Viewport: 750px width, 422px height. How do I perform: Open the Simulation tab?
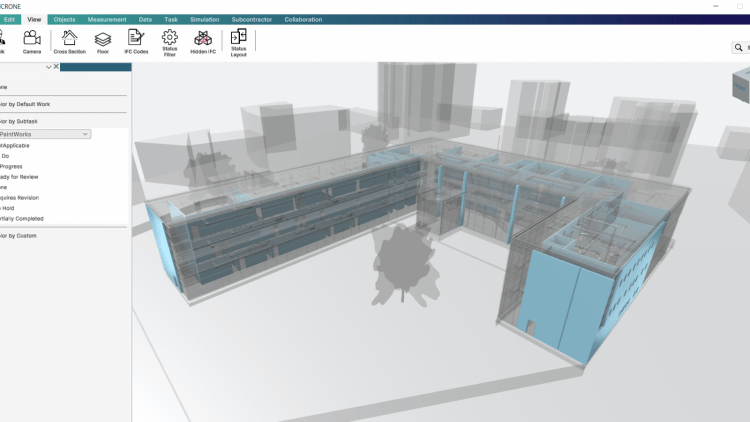pyautogui.click(x=203, y=19)
